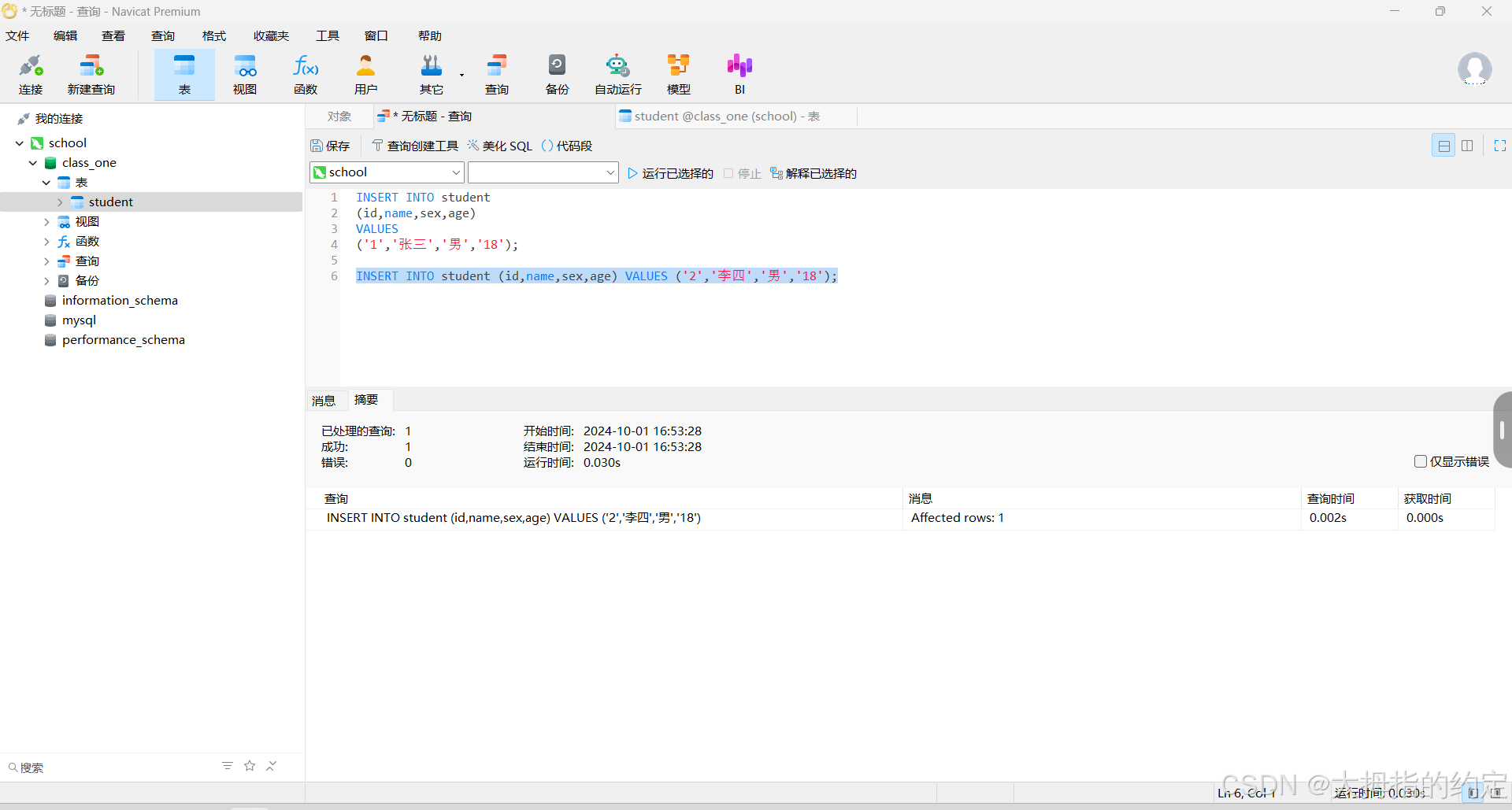
Task: Open the Function (函数) toolbar icon
Action: click(306, 75)
